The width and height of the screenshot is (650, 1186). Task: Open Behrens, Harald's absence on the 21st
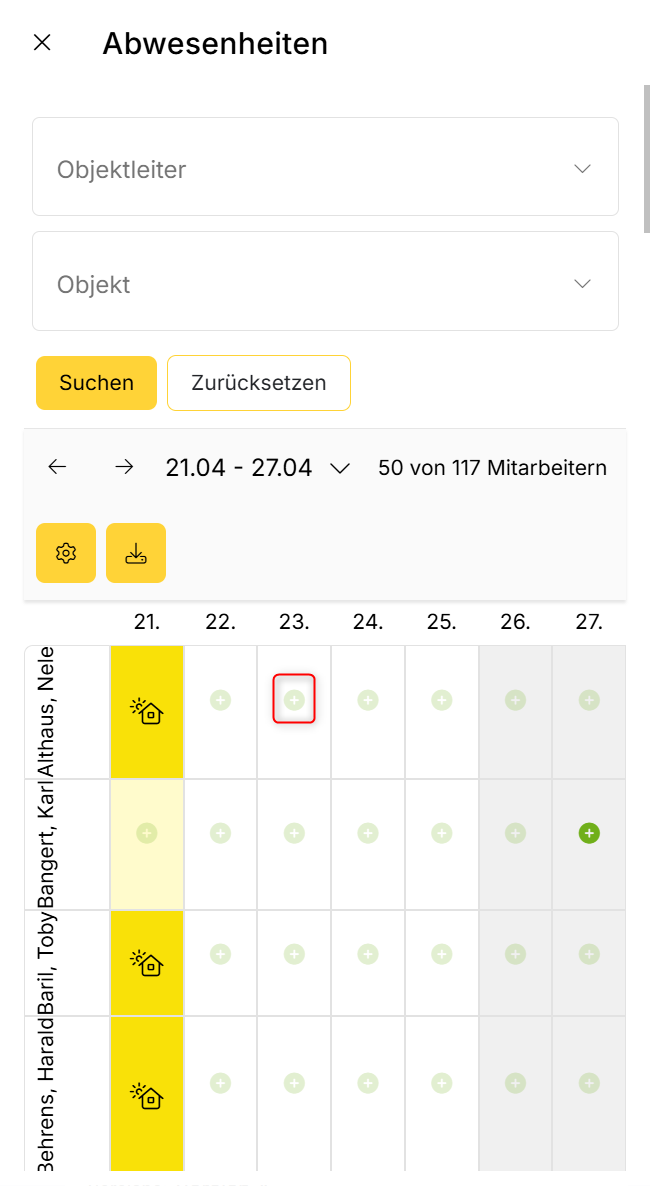point(147,1096)
